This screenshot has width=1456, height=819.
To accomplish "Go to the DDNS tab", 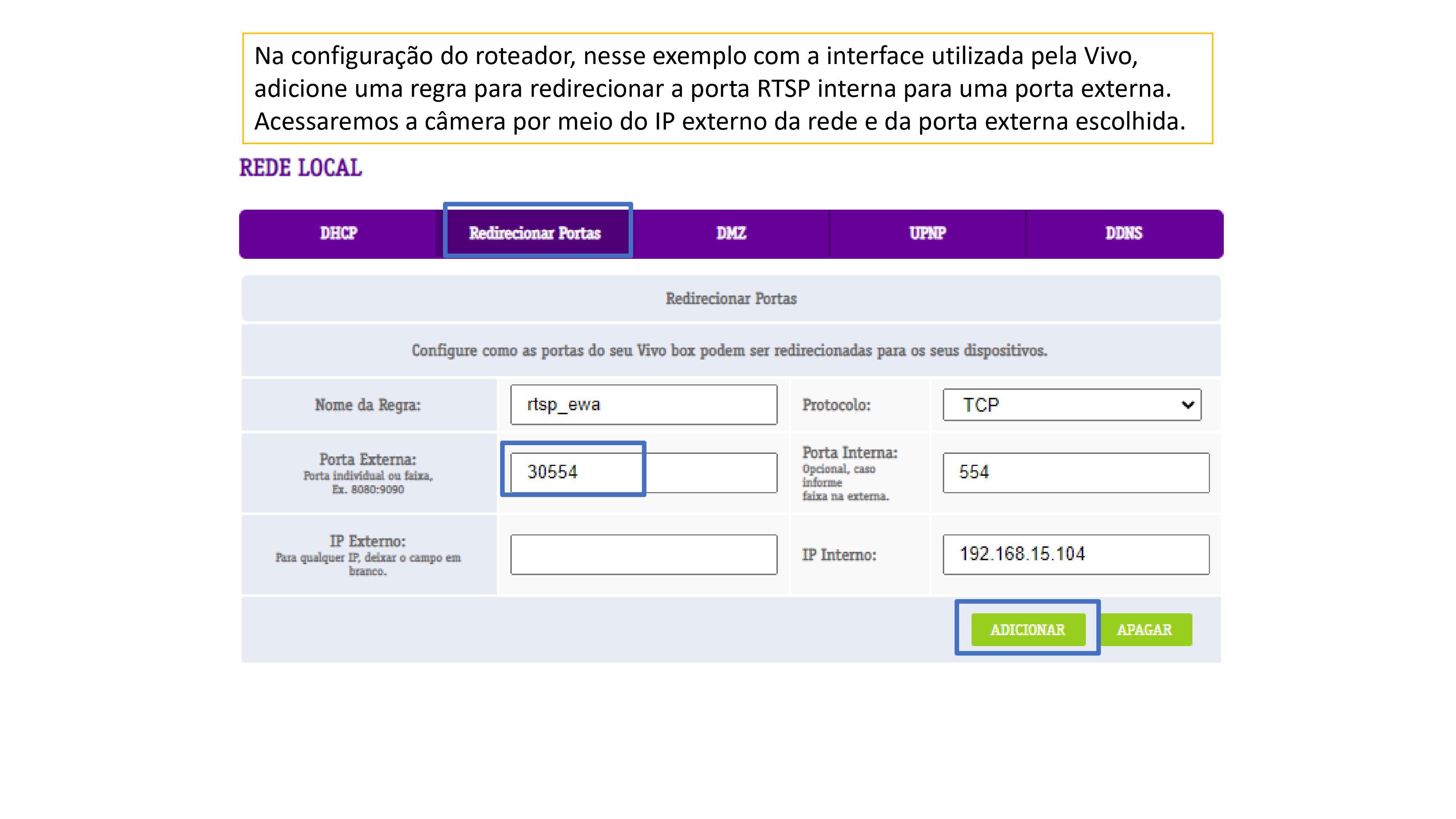I will (1124, 233).
